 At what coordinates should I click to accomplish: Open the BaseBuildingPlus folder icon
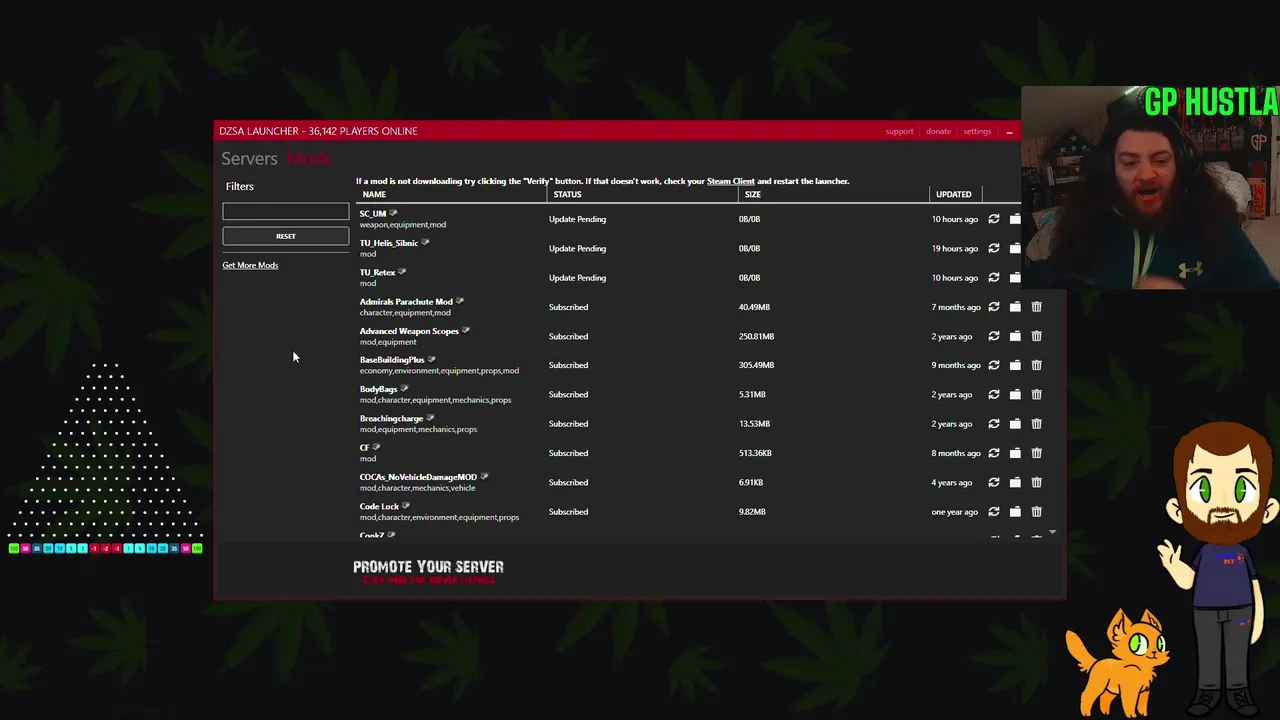pyautogui.click(x=1015, y=365)
